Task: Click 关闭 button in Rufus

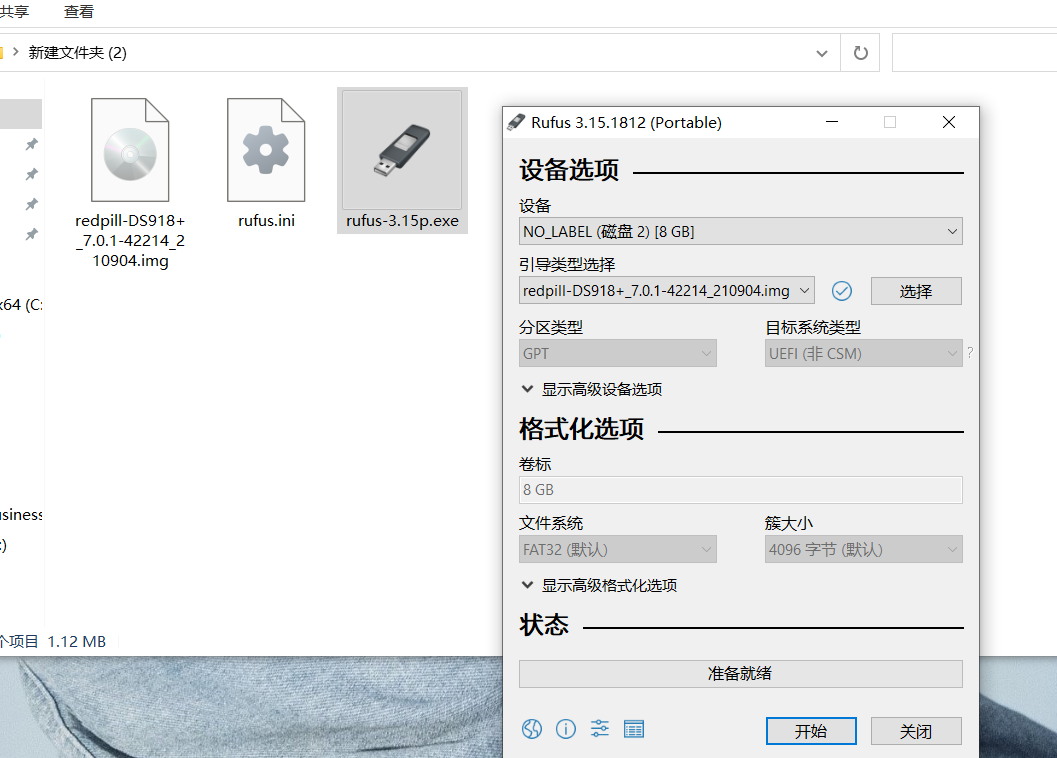Action: 916,731
